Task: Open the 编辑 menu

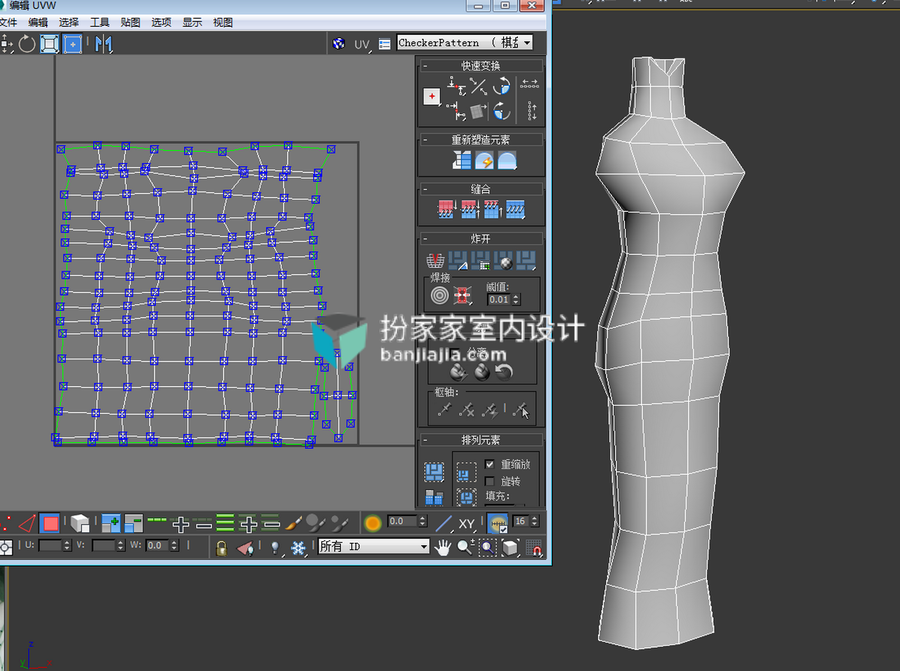Action: pos(38,22)
